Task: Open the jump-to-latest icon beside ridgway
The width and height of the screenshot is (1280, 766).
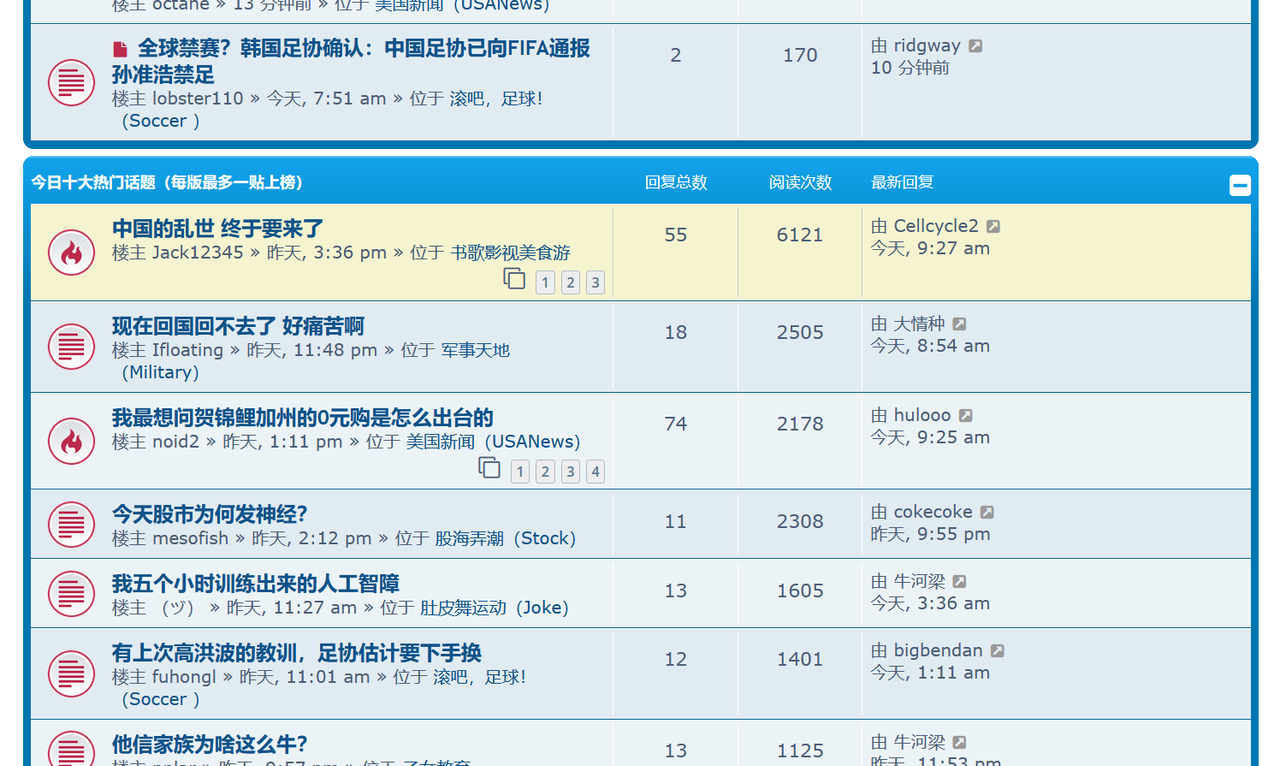Action: tap(976, 46)
